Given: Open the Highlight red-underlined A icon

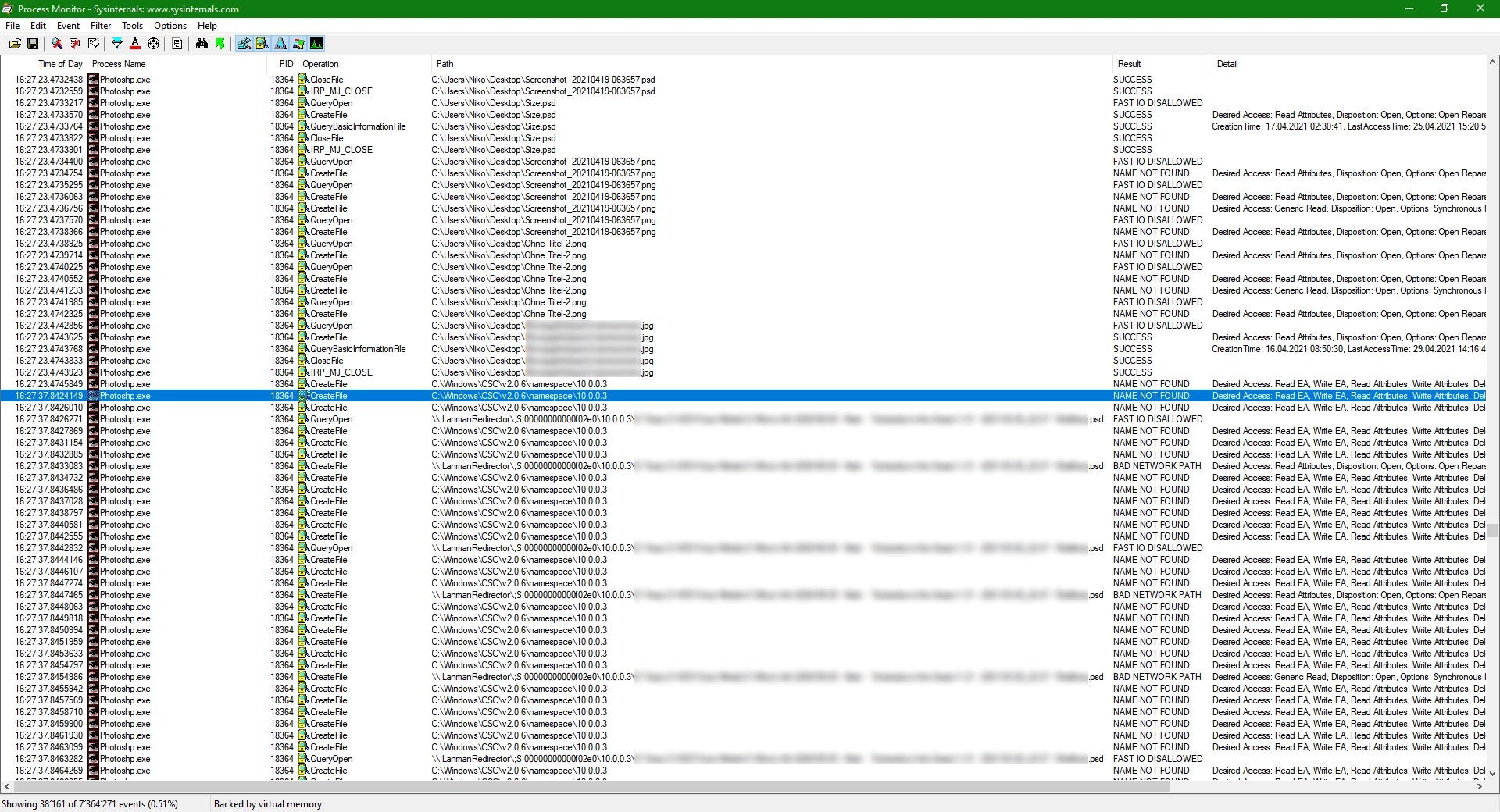Looking at the screenshot, I should [135, 44].
